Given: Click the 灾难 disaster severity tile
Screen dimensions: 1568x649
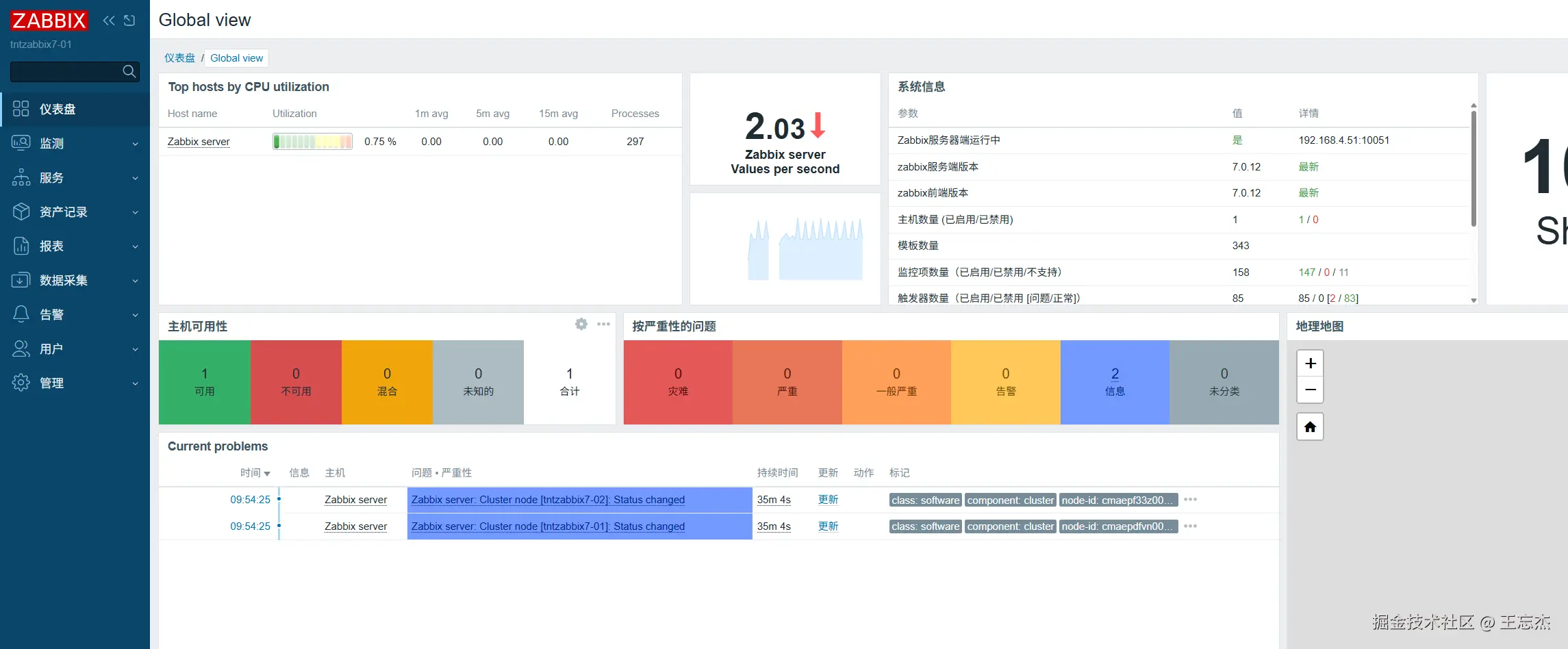Looking at the screenshot, I should 678,382.
